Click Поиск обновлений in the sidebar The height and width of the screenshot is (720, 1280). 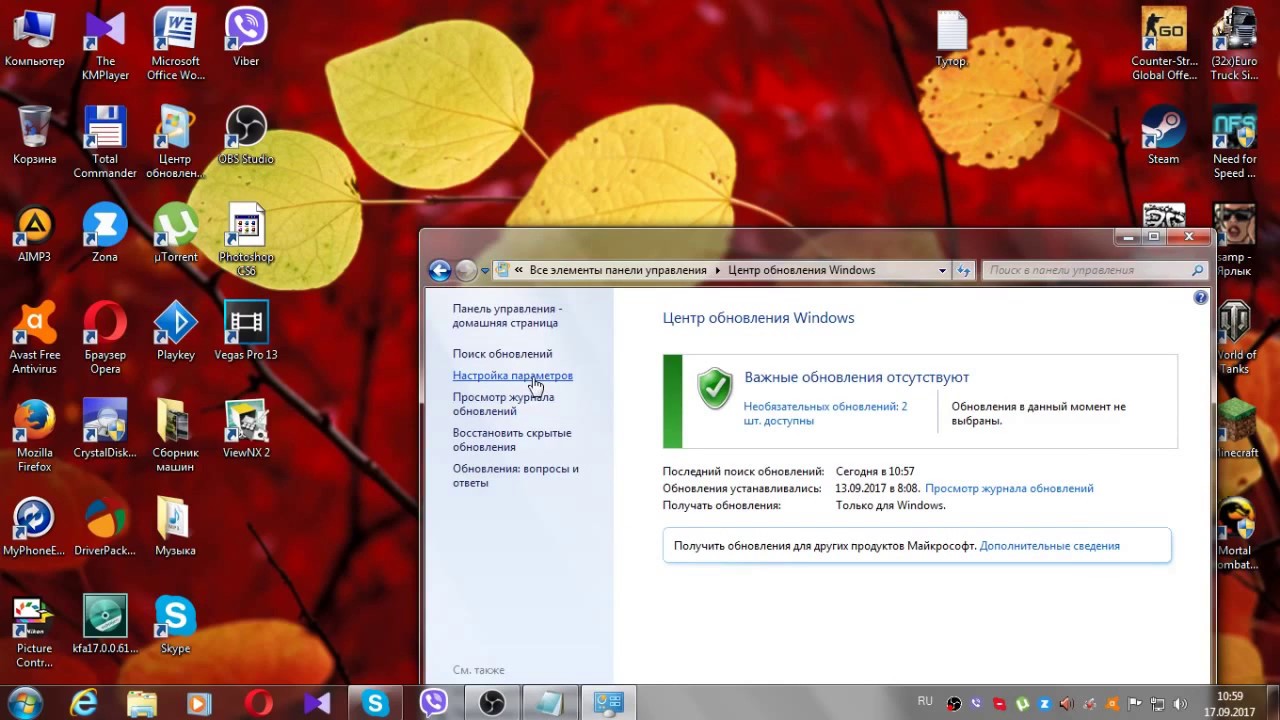coord(502,354)
